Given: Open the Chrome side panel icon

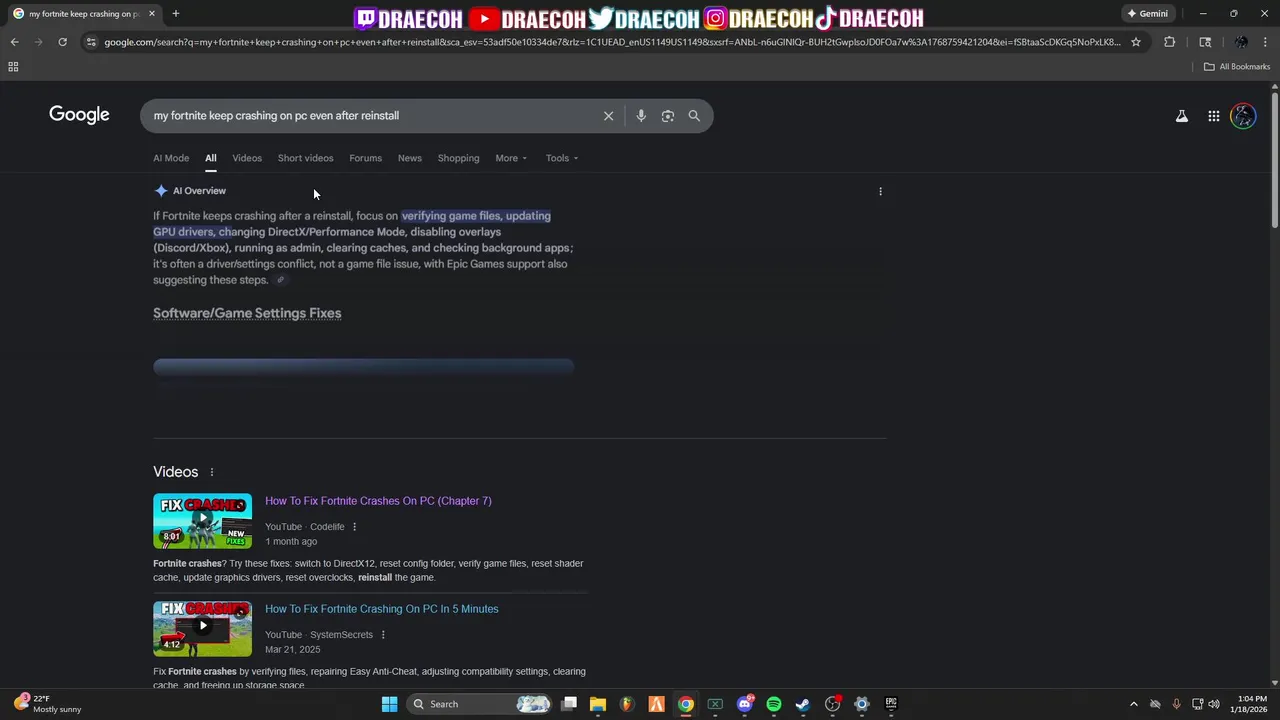Looking at the screenshot, I should [x=1205, y=42].
